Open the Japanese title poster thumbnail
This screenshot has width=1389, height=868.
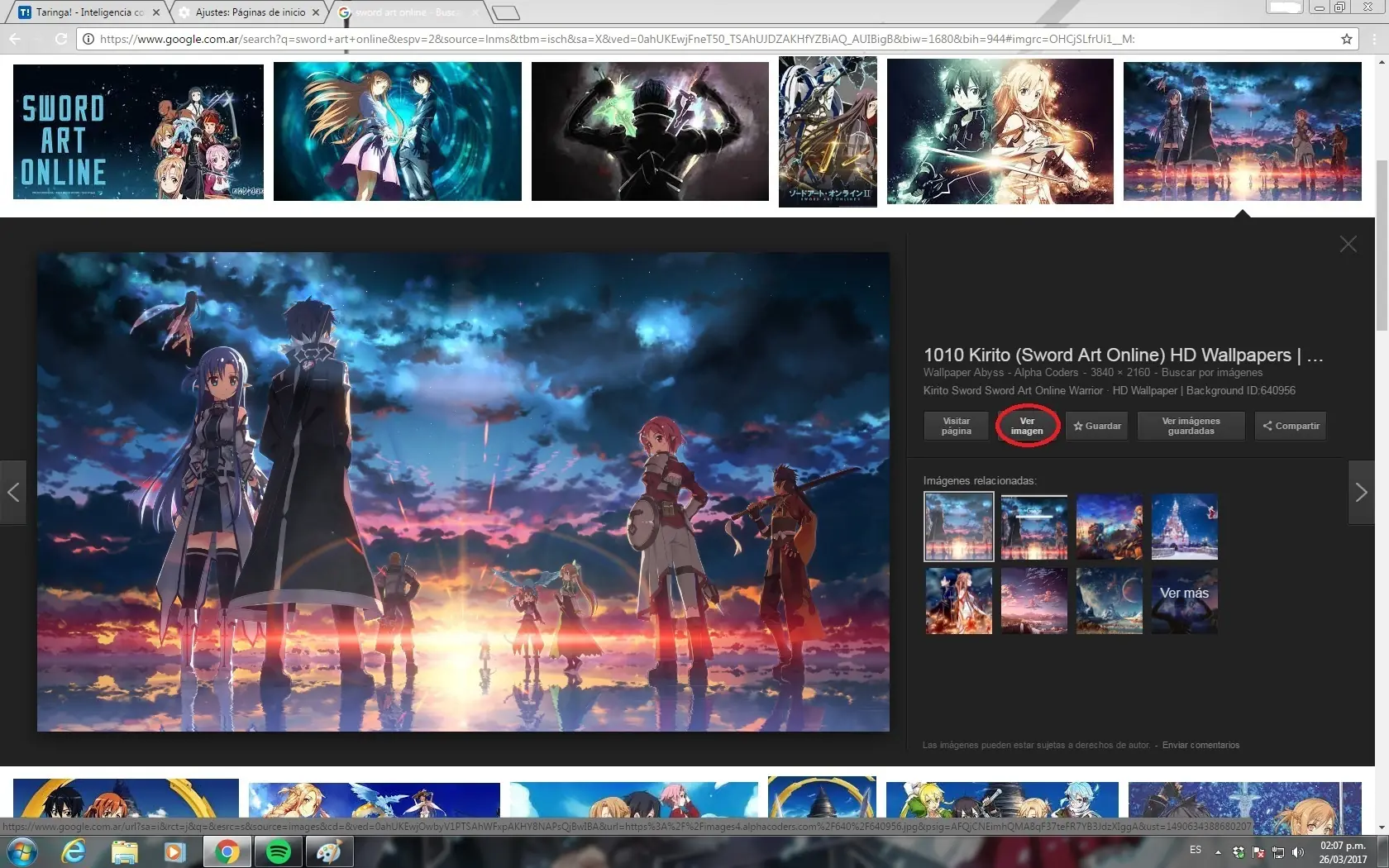(x=828, y=131)
